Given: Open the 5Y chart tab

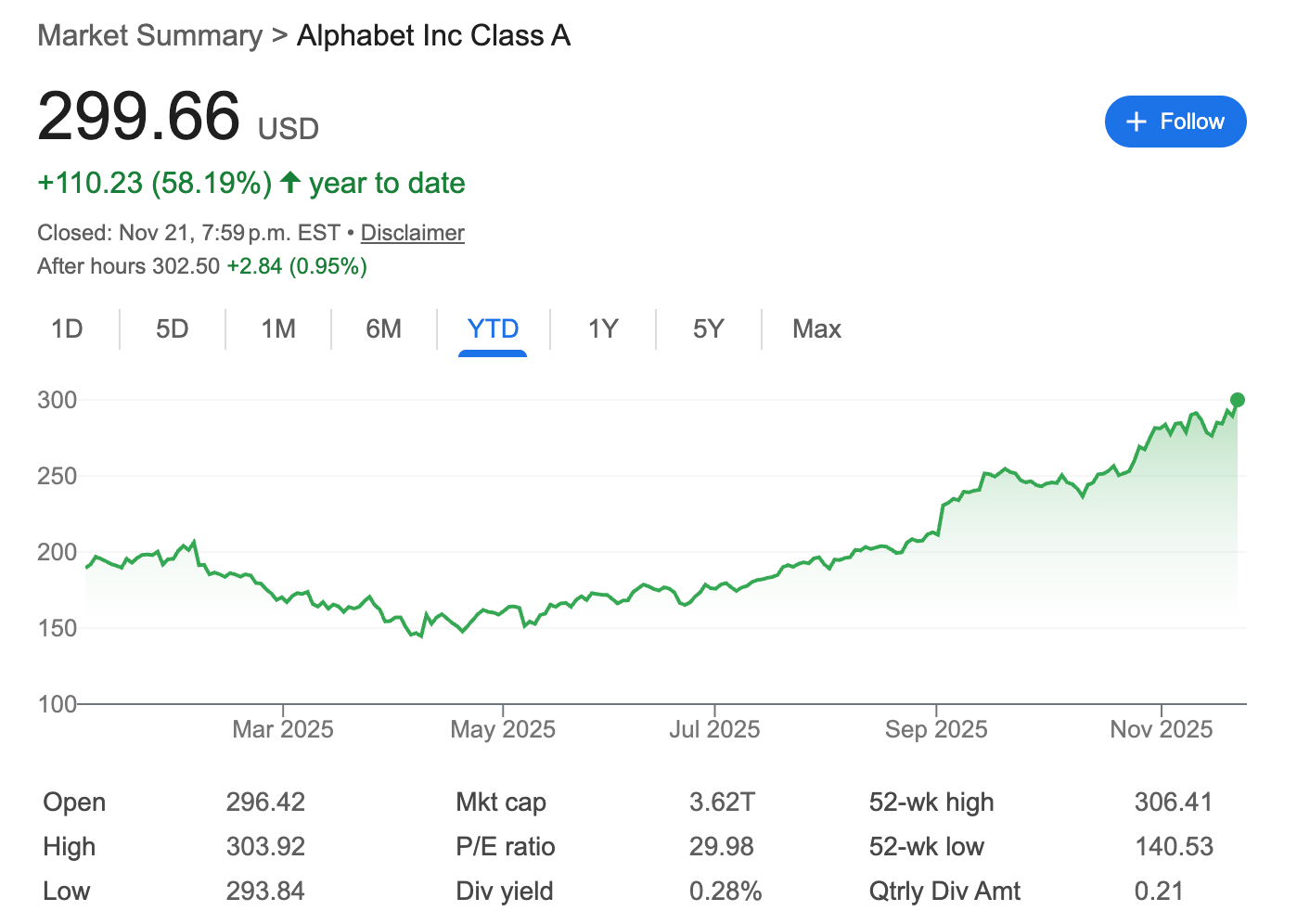Looking at the screenshot, I should click(708, 329).
